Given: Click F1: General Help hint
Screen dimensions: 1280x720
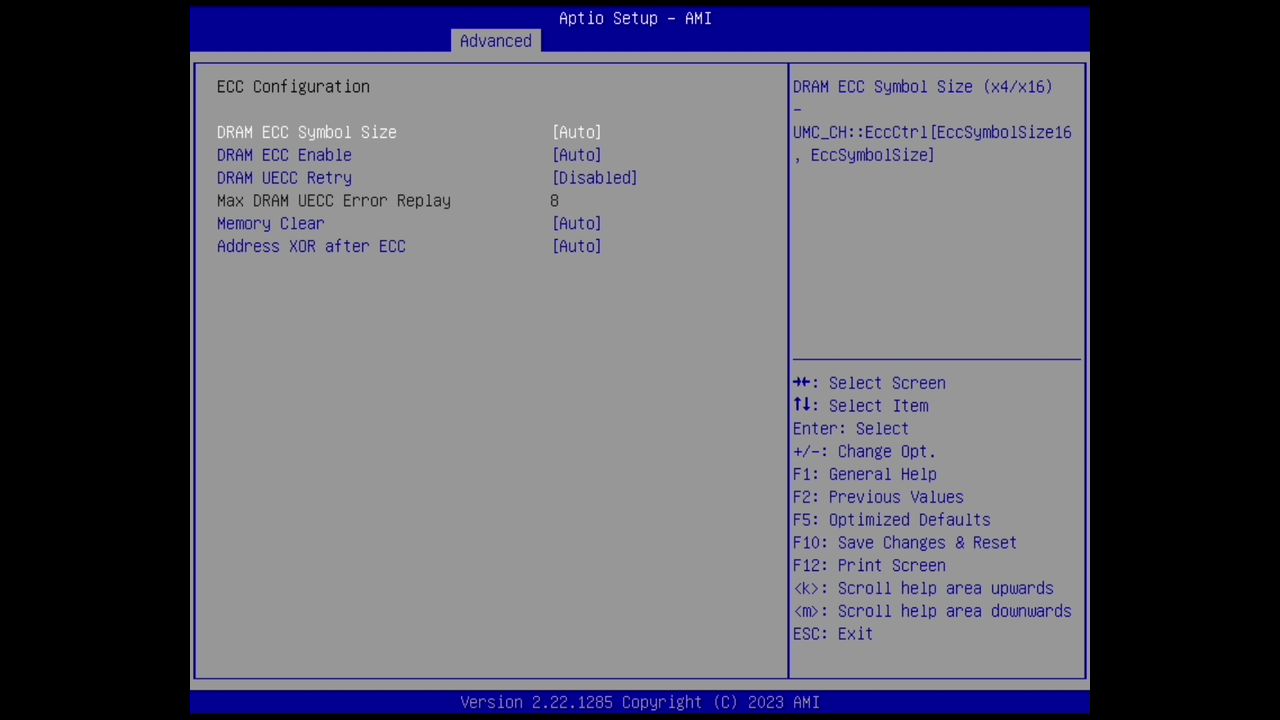Looking at the screenshot, I should point(865,475).
